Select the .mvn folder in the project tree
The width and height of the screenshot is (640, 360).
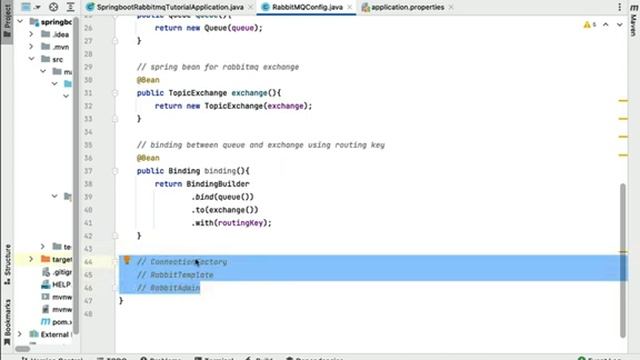pos(56,47)
